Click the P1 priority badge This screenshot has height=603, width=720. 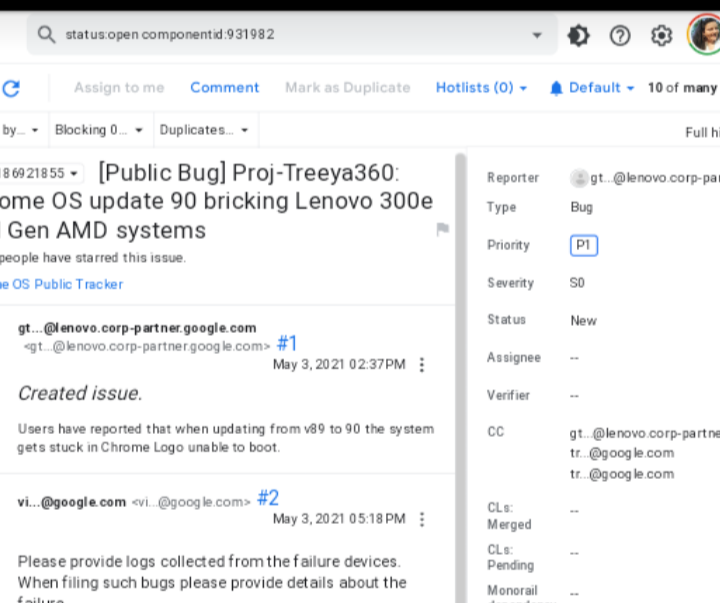pyautogui.click(x=583, y=245)
